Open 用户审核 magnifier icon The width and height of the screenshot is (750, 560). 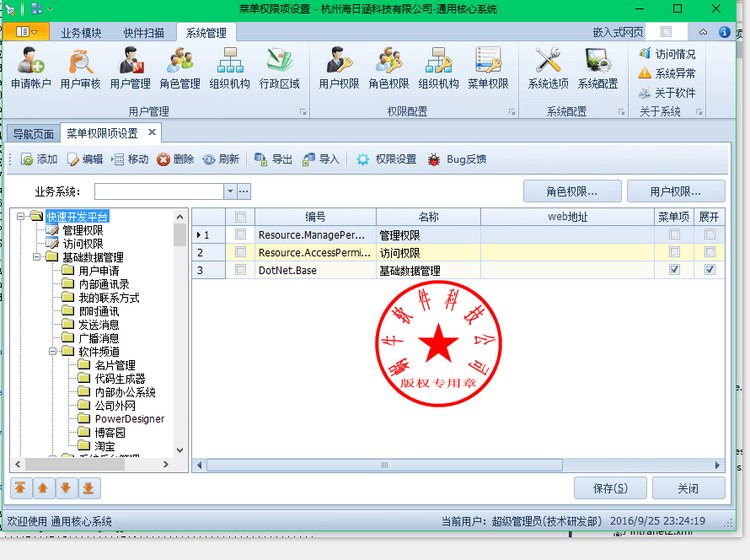pos(80,68)
